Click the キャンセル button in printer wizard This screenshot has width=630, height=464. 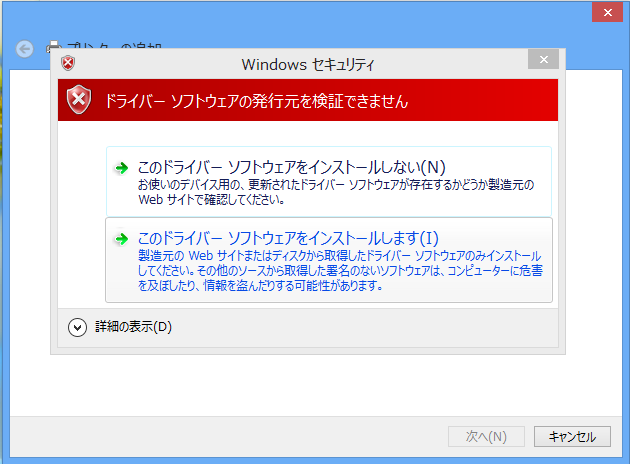click(572, 436)
